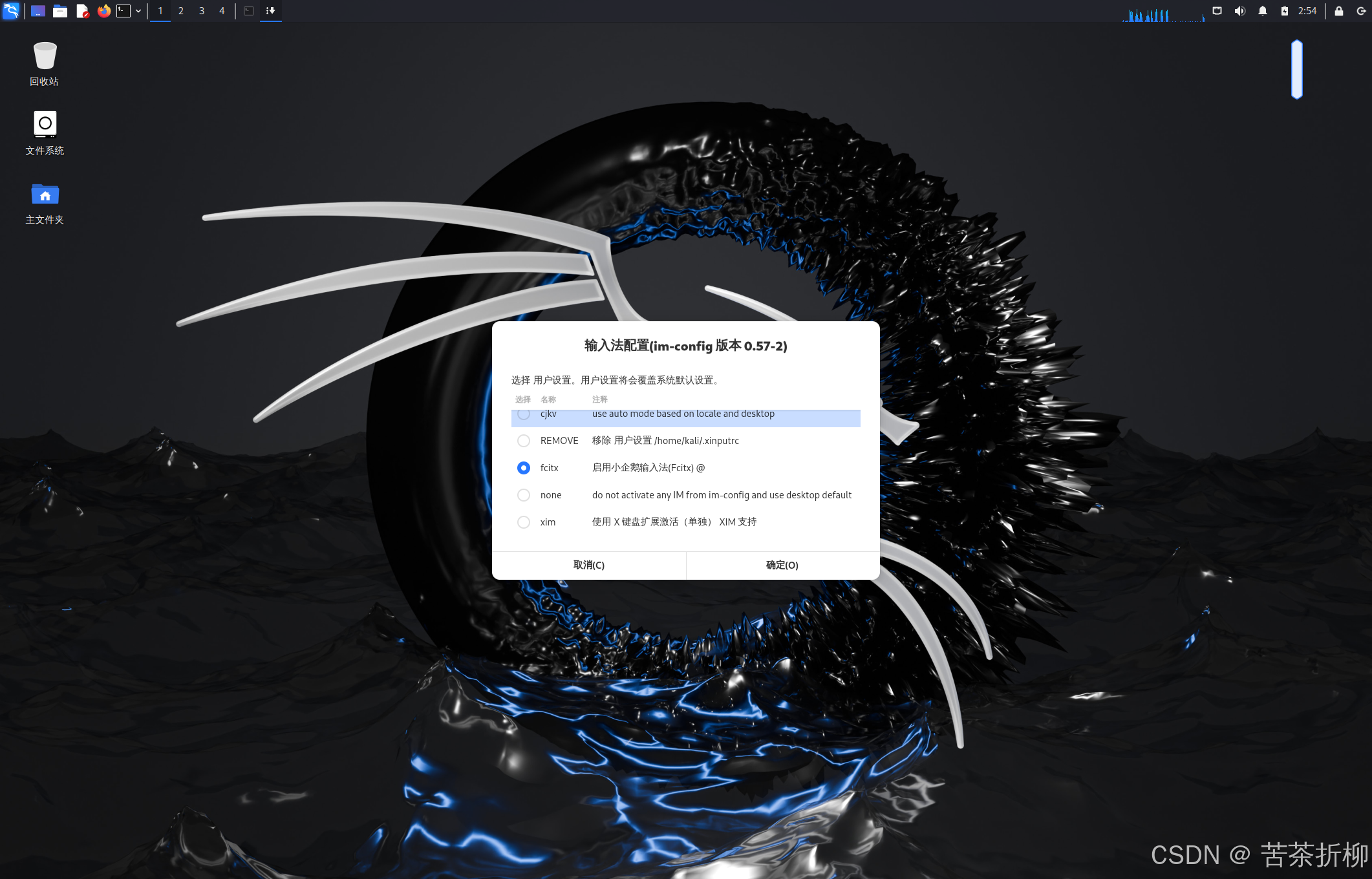Screen dimensions: 1372x879
Task: Lock the screen with the padlock icon
Action: coord(1339,11)
